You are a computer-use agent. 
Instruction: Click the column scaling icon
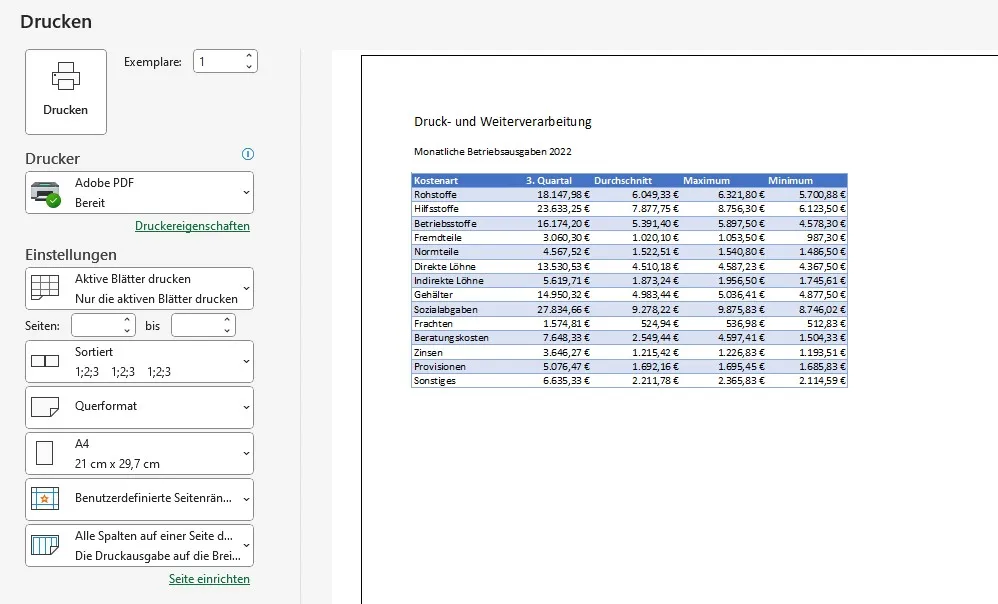point(46,545)
